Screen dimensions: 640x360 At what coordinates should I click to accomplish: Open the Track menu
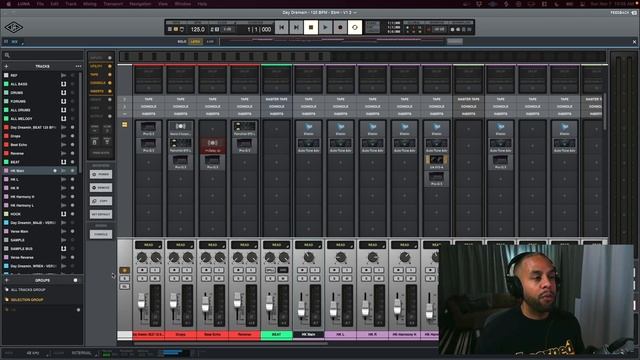(x=71, y=4)
